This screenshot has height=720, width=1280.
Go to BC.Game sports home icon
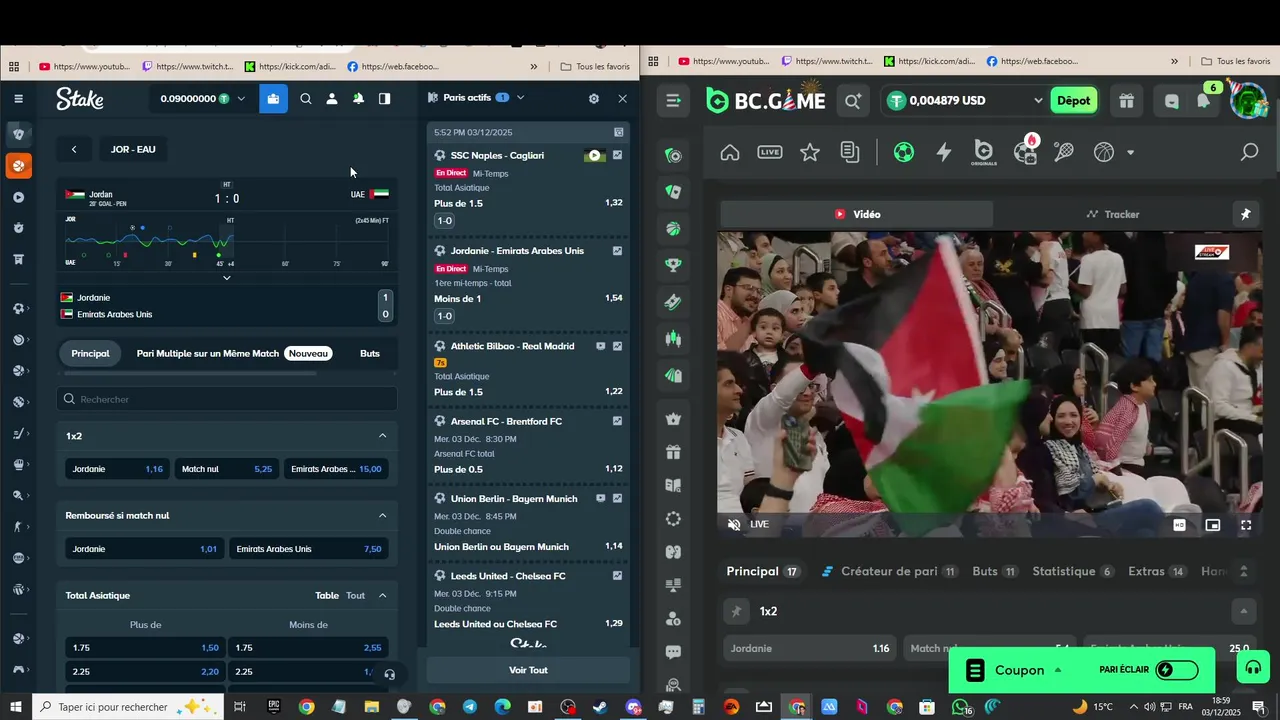point(730,152)
